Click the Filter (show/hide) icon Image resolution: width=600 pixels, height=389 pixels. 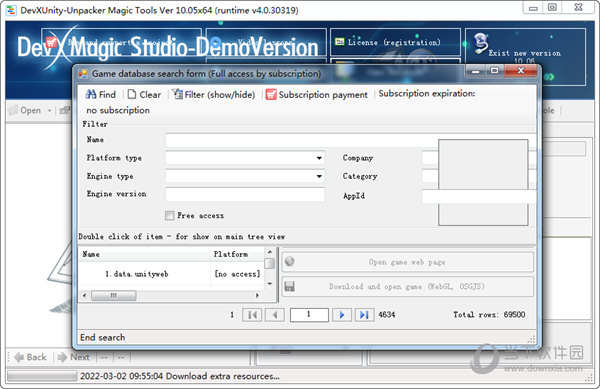(x=177, y=94)
